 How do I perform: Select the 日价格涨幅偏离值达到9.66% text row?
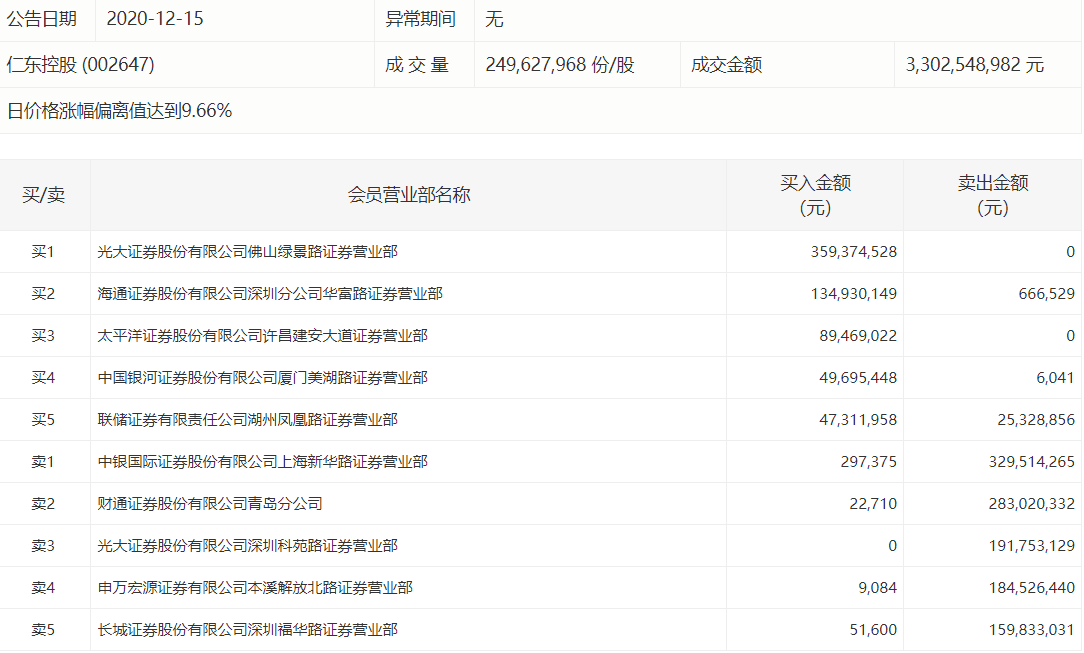coord(120,111)
